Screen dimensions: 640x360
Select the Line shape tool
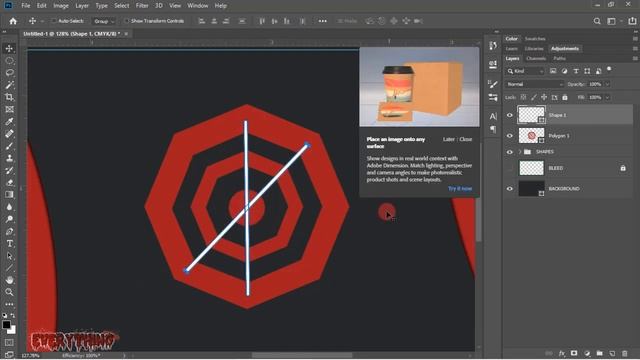click(x=9, y=268)
